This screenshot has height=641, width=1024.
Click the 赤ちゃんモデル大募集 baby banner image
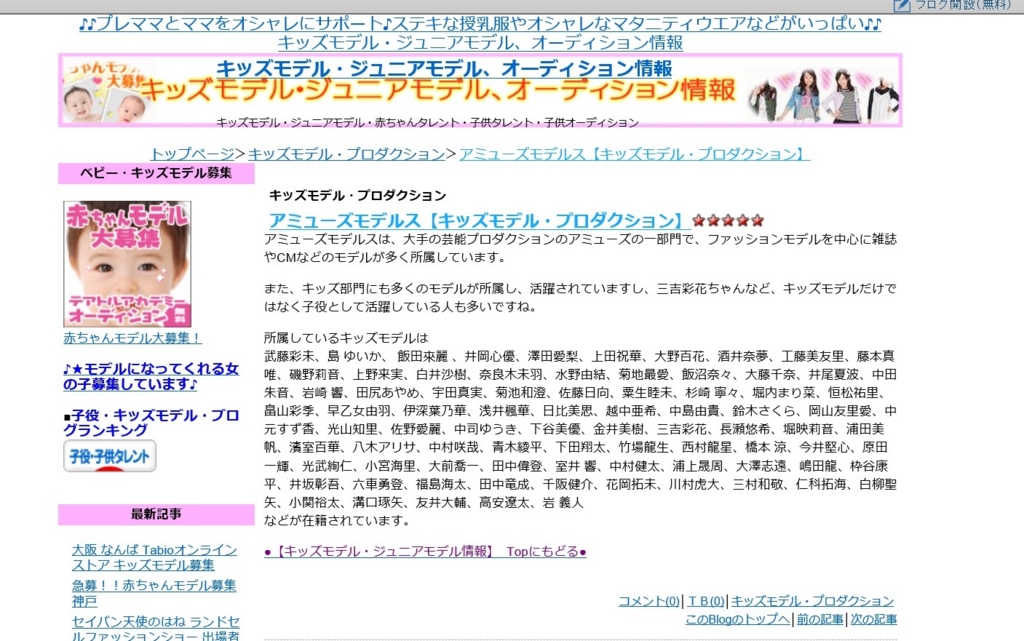click(x=127, y=264)
